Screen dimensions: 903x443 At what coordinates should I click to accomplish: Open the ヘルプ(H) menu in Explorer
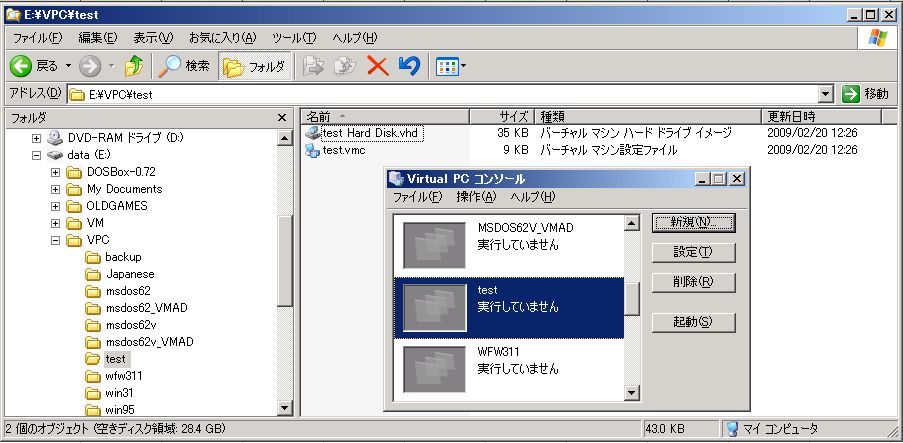355,38
